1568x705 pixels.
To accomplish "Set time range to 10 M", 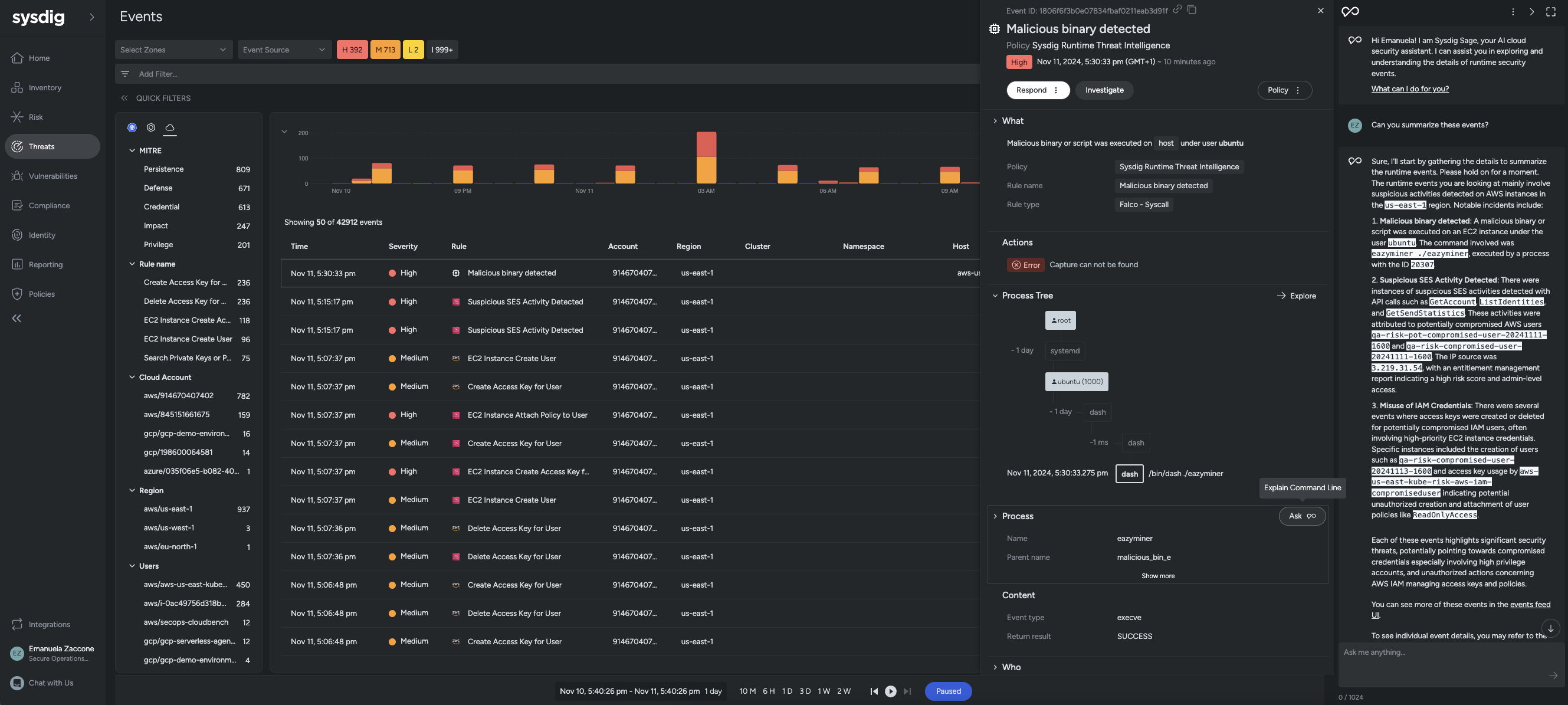I will [747, 691].
